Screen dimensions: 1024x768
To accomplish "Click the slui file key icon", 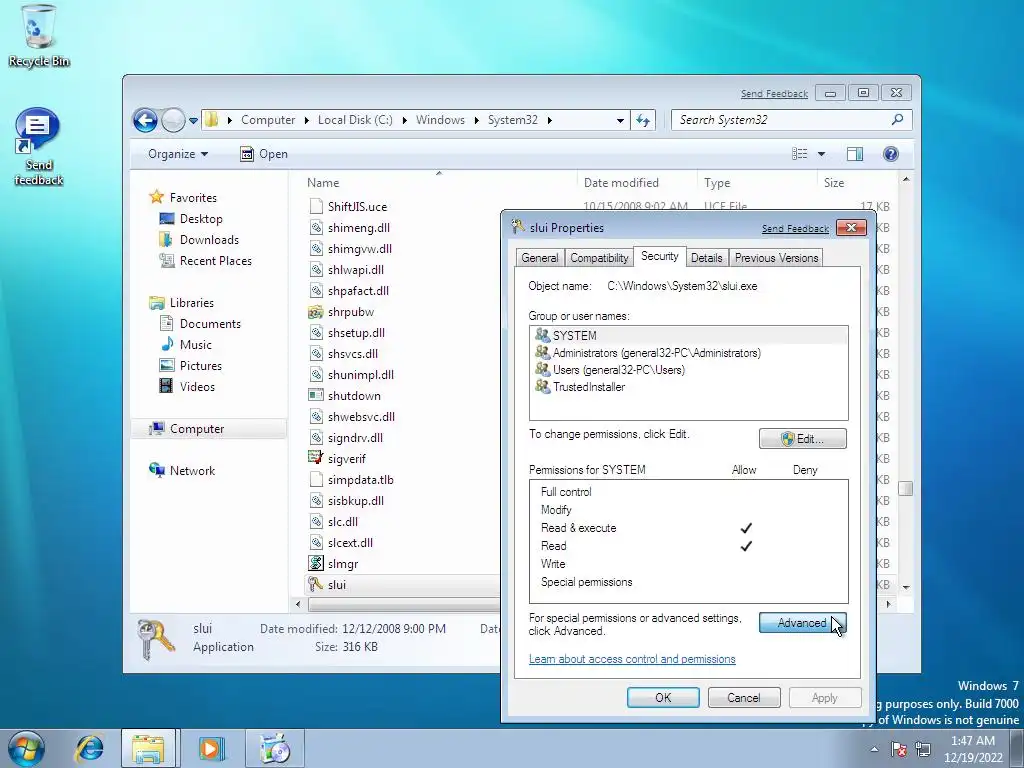I will pos(316,584).
